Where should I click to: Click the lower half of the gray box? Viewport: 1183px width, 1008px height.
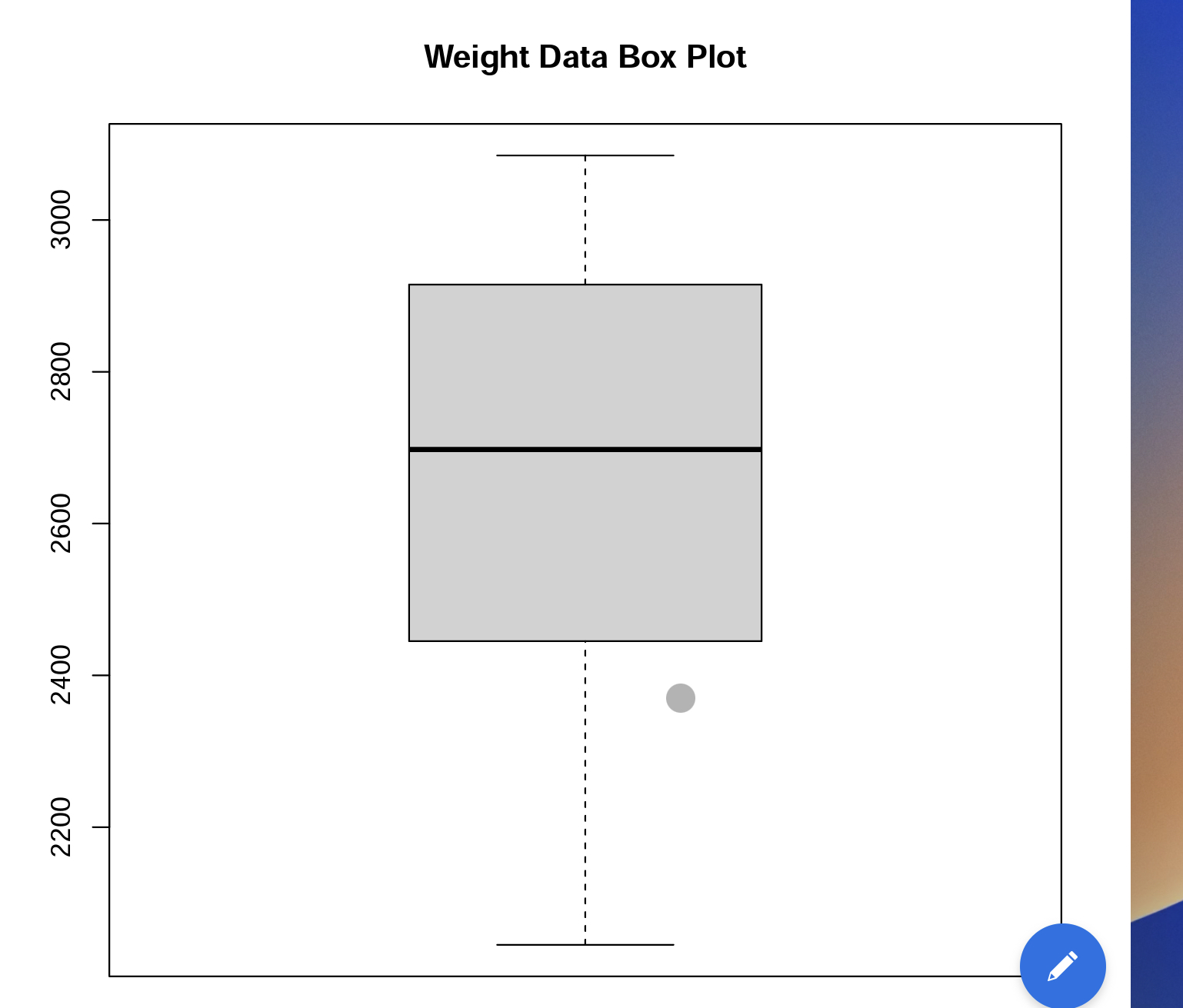pyautogui.click(x=585, y=546)
